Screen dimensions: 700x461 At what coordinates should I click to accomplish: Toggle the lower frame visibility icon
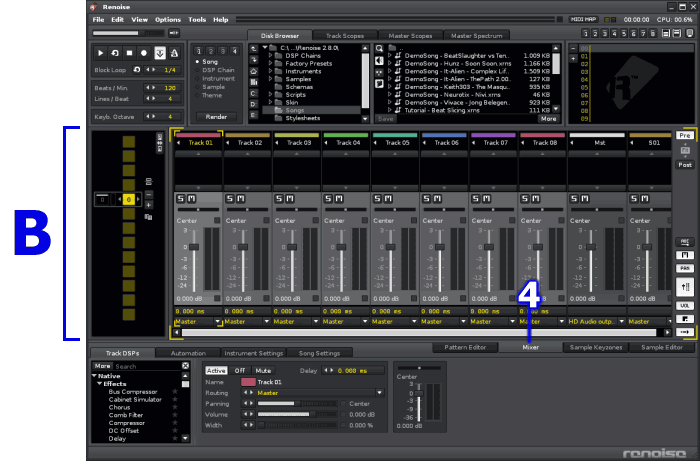coord(677,33)
